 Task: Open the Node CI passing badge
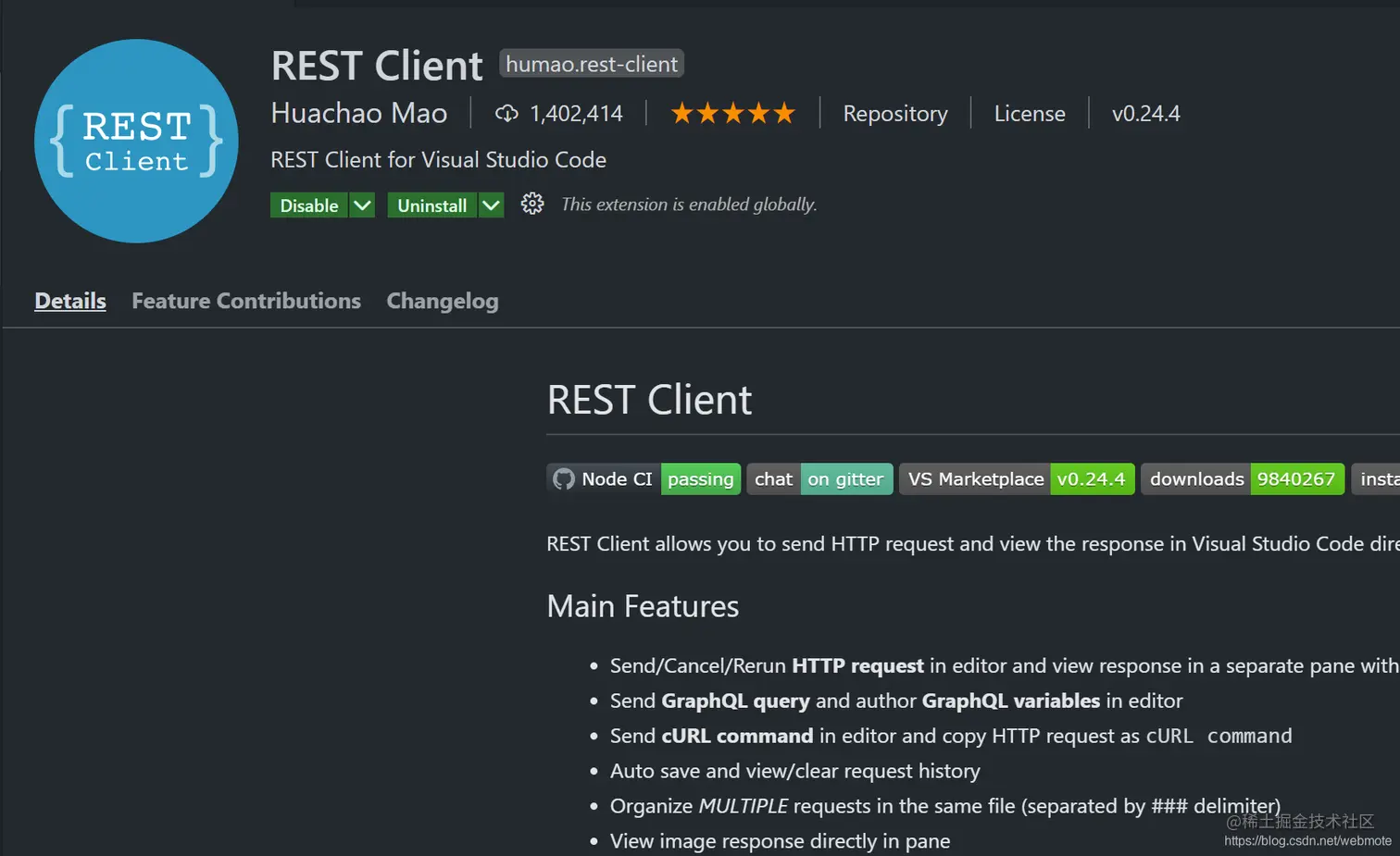[644, 478]
